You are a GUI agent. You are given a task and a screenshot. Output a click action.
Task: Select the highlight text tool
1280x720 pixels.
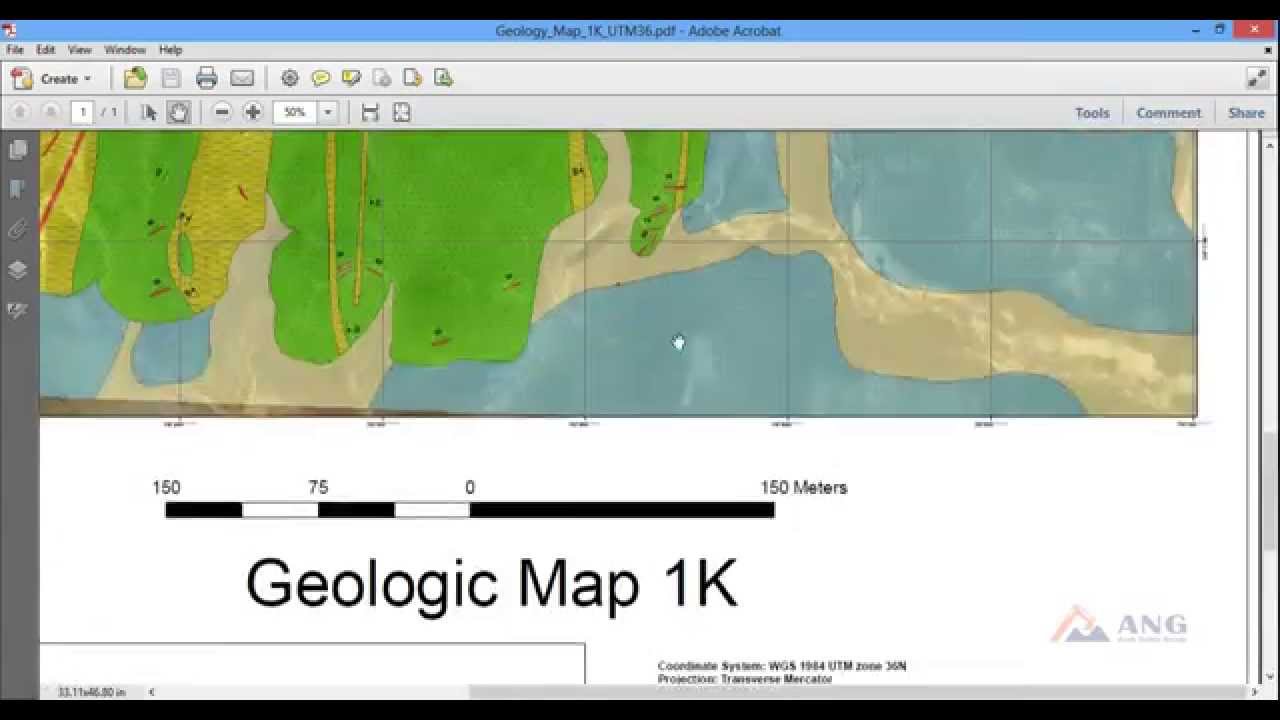[351, 78]
